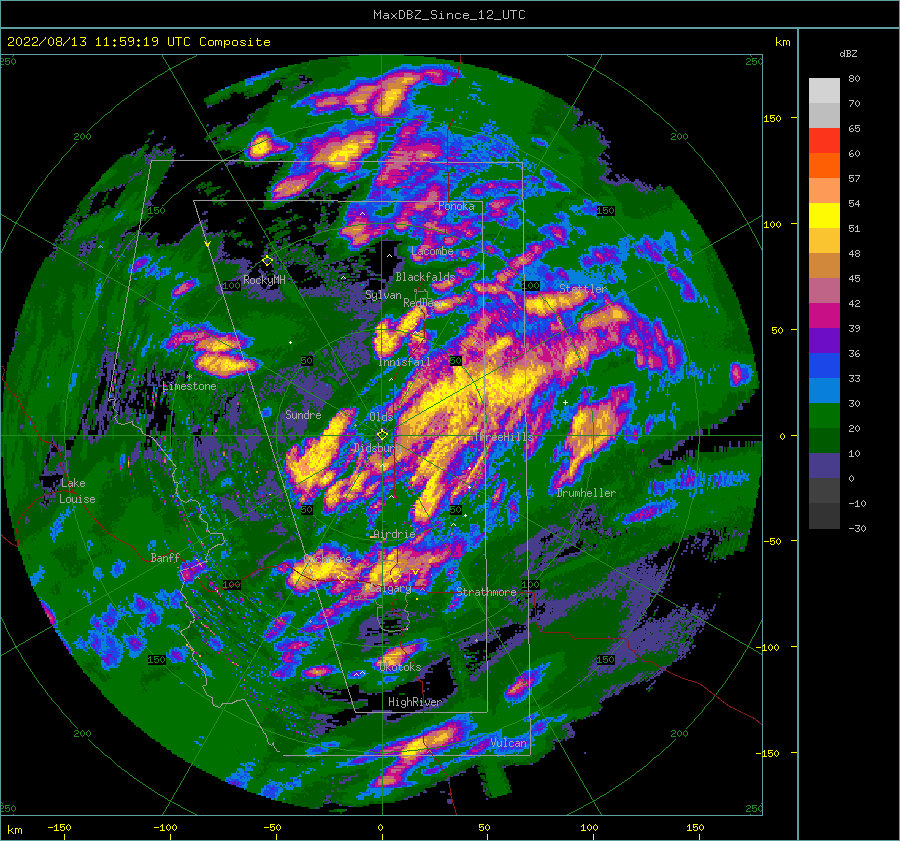Click the 45 value on the dBZ legend
Viewport: 900px width, 841px height.
point(854,278)
